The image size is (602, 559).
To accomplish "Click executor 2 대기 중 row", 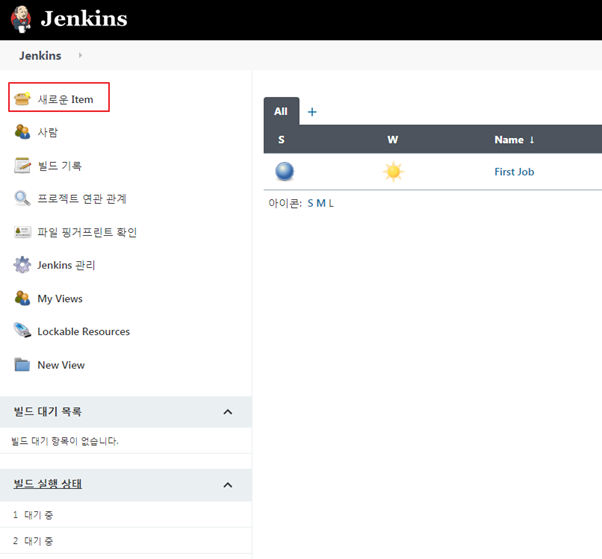I will click(126, 541).
